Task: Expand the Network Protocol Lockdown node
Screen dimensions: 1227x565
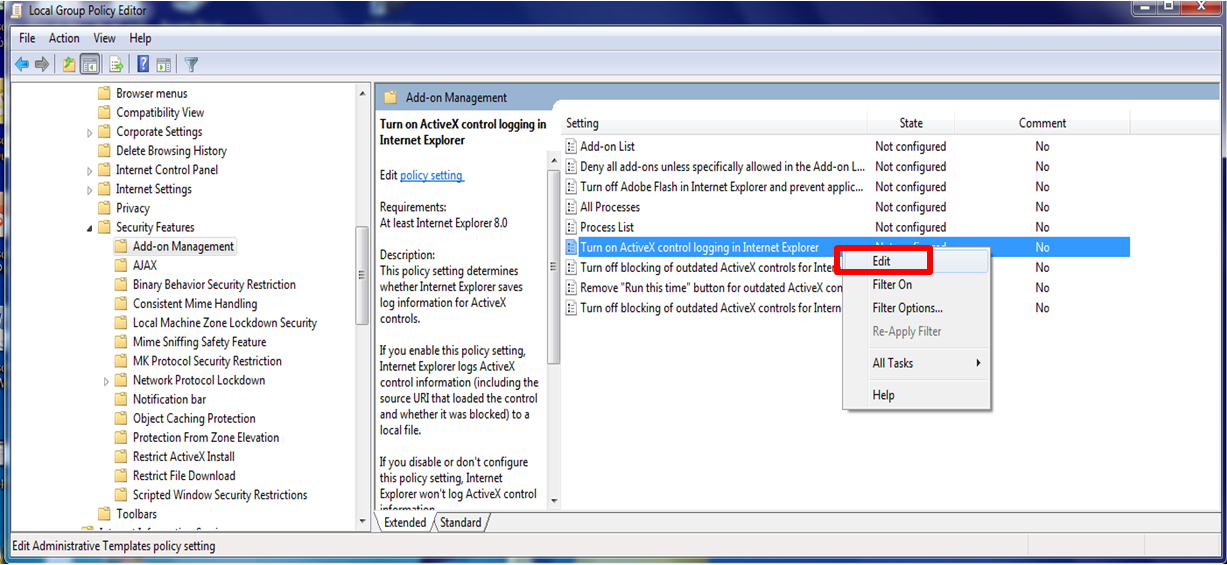Action: pyautogui.click(x=107, y=381)
